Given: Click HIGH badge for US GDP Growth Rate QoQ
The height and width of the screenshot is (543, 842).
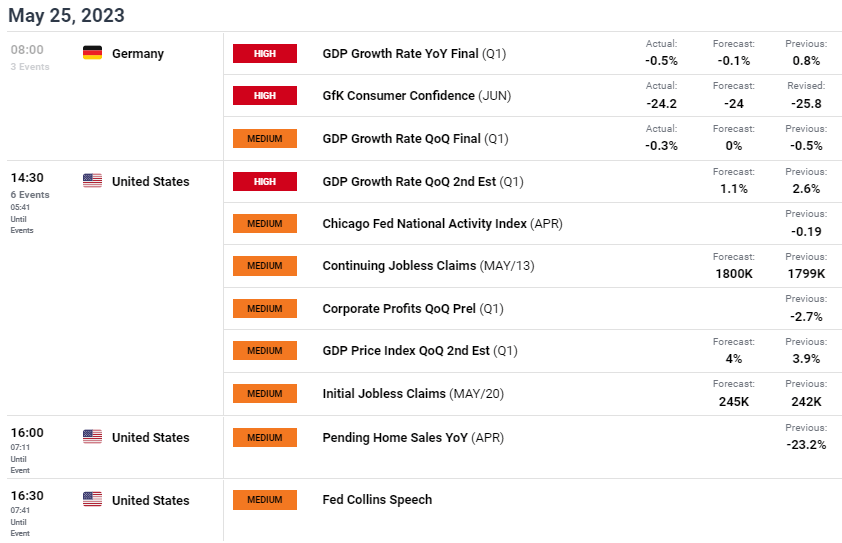Looking at the screenshot, I should point(265,182).
